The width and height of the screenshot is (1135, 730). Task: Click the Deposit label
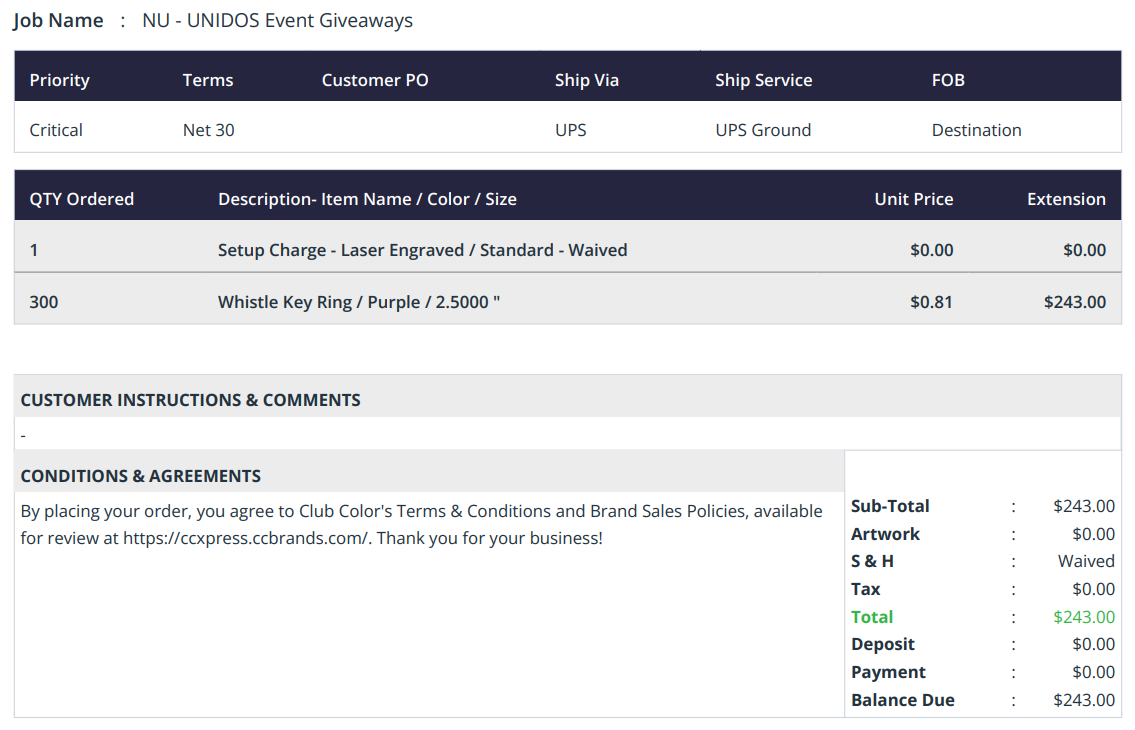[883, 645]
